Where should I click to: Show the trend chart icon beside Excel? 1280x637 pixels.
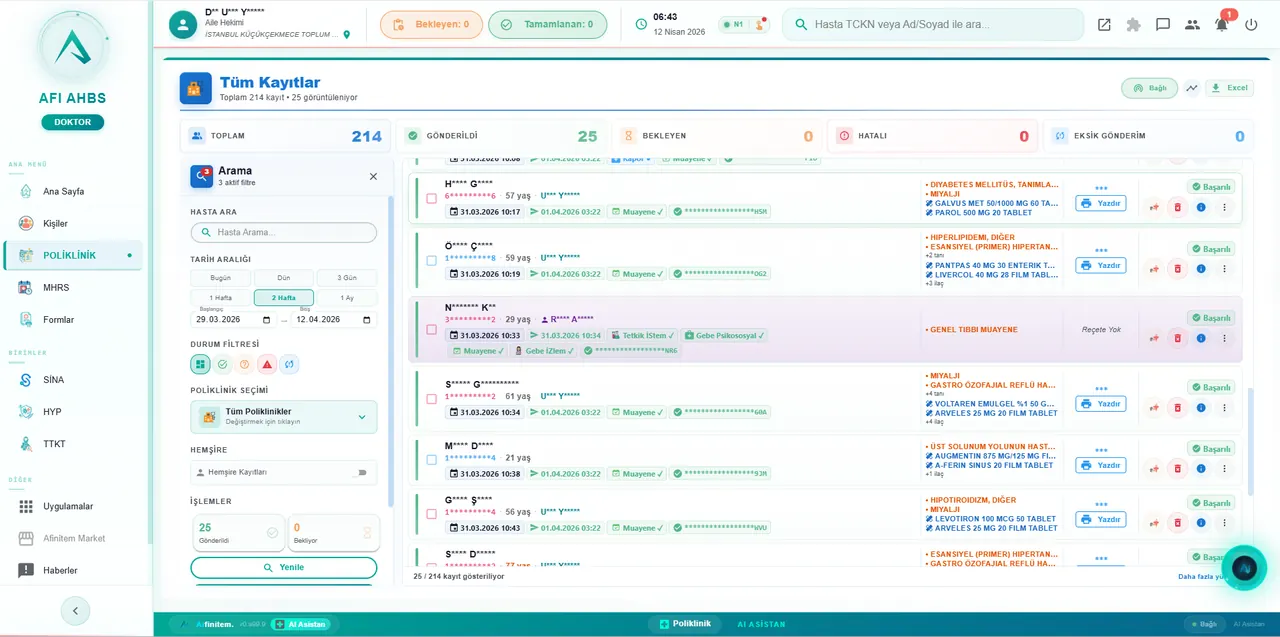[1192, 88]
